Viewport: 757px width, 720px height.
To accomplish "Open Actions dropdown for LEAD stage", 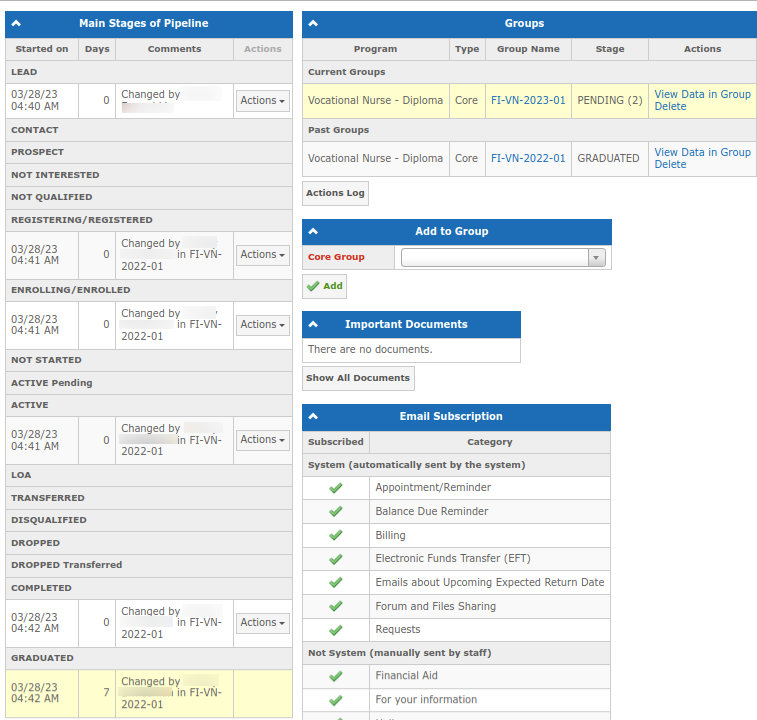I will [263, 100].
